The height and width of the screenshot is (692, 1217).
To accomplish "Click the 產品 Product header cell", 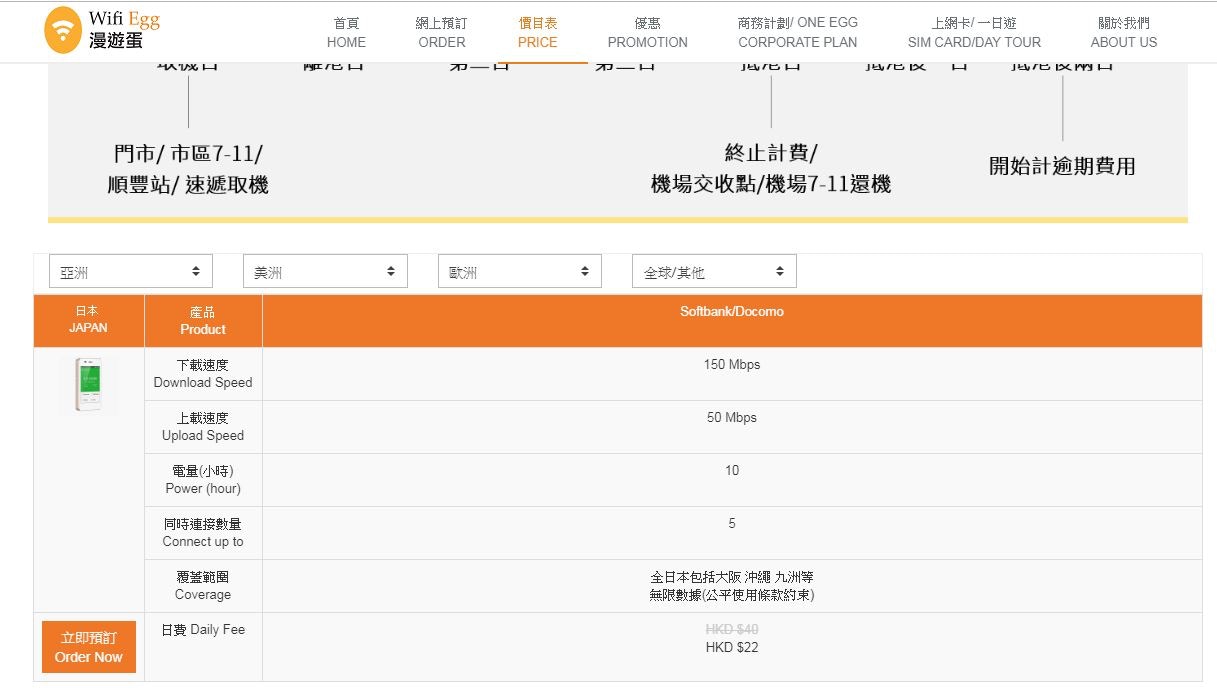I will tap(203, 320).
